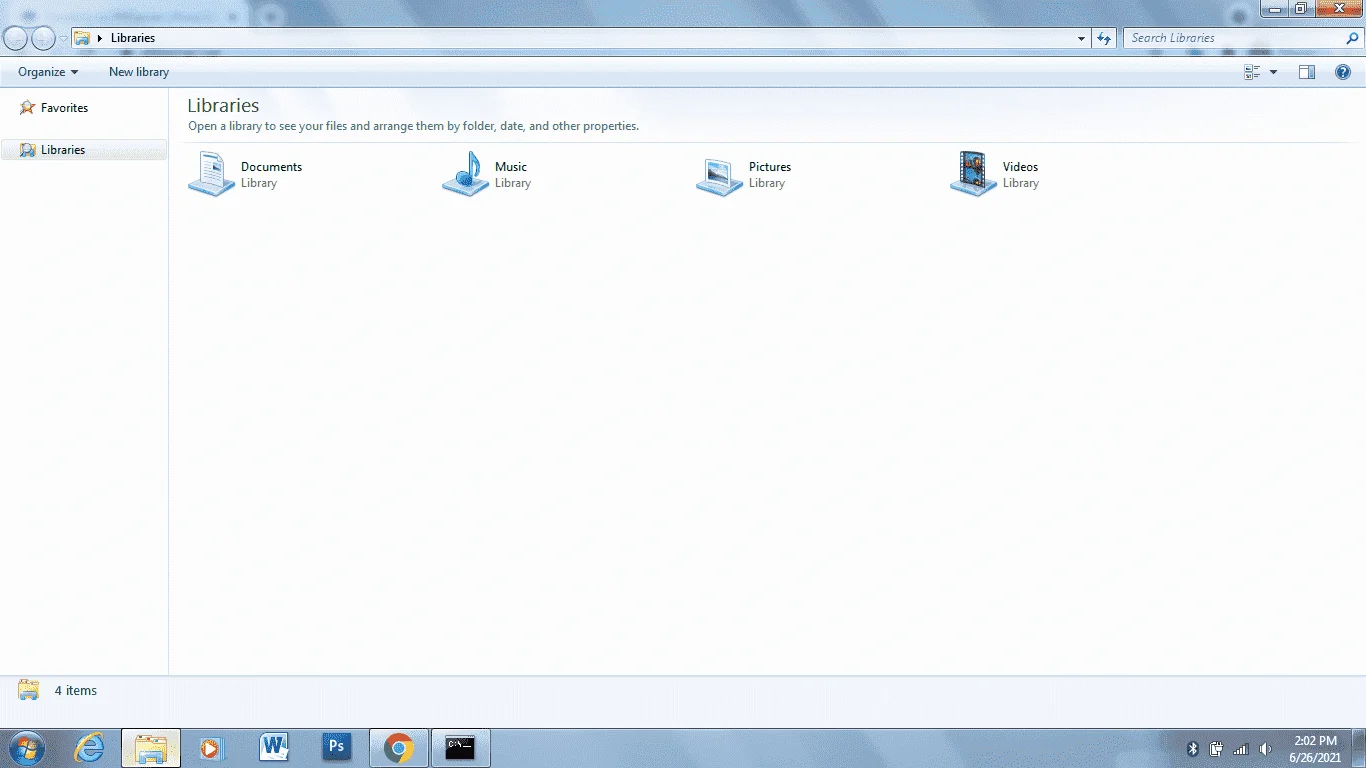Switch to Command Prompt taskbar window

pos(460,748)
